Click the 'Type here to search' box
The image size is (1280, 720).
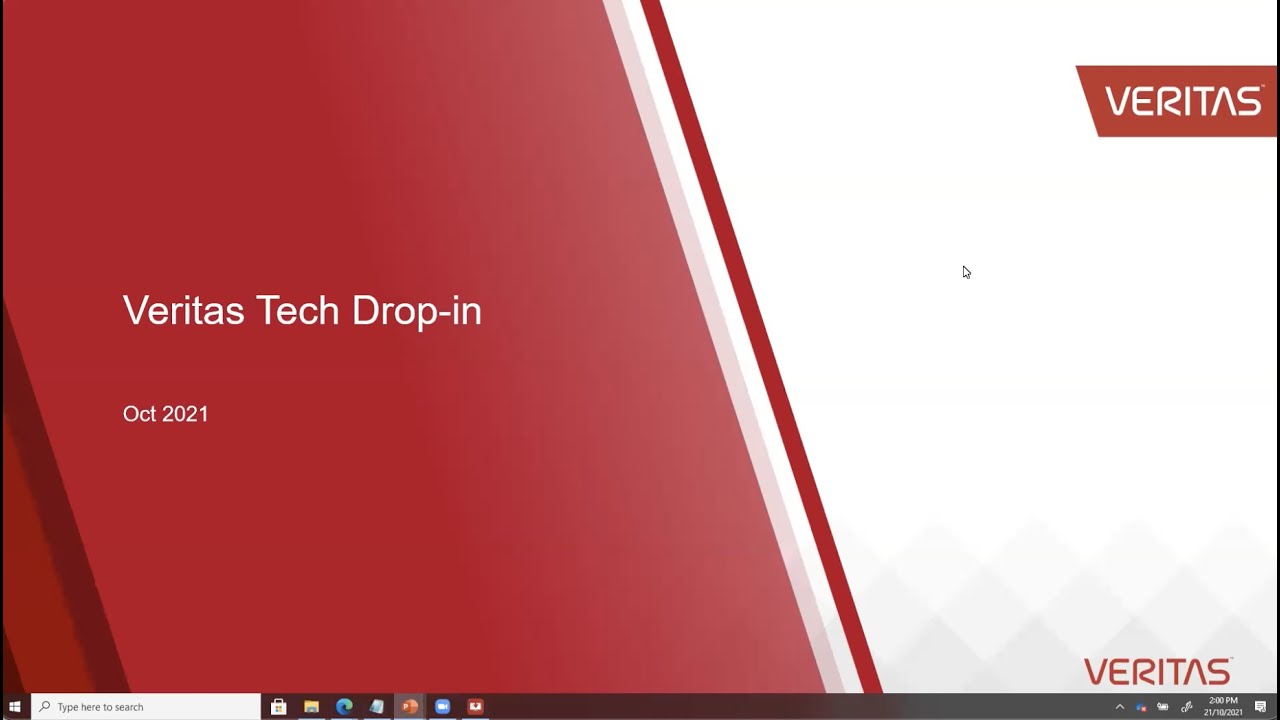146,707
